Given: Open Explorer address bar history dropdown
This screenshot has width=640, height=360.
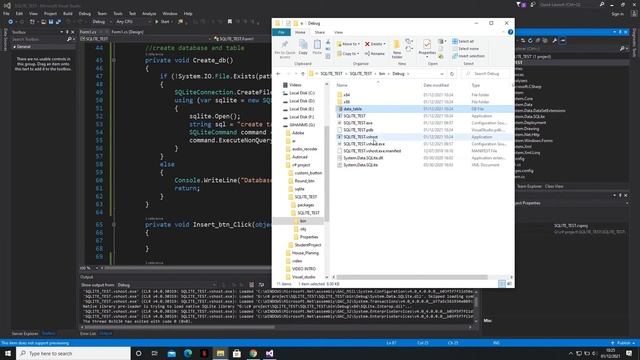Looking at the screenshot, I should click(442, 74).
